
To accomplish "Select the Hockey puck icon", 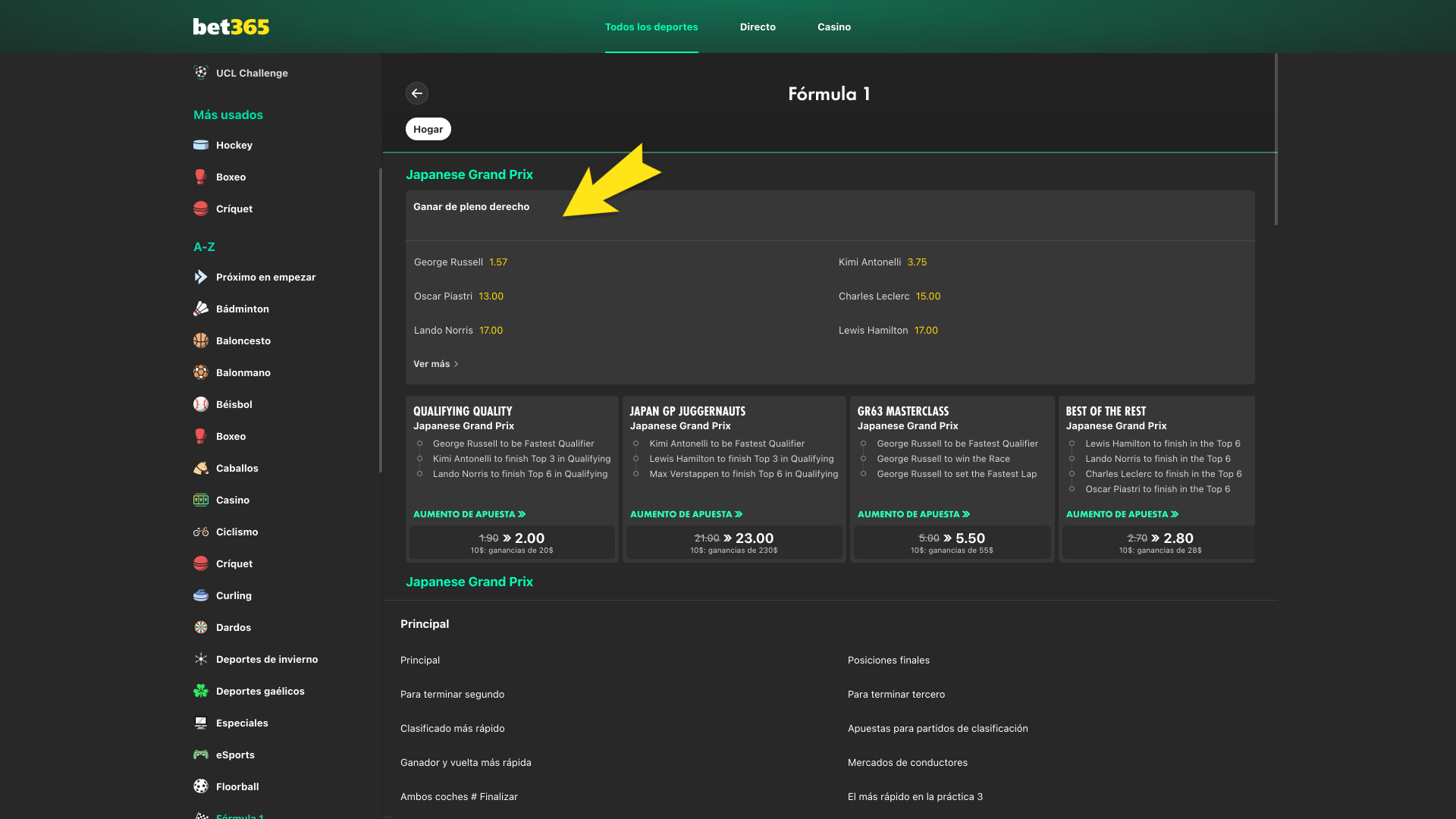I will pyautogui.click(x=201, y=145).
